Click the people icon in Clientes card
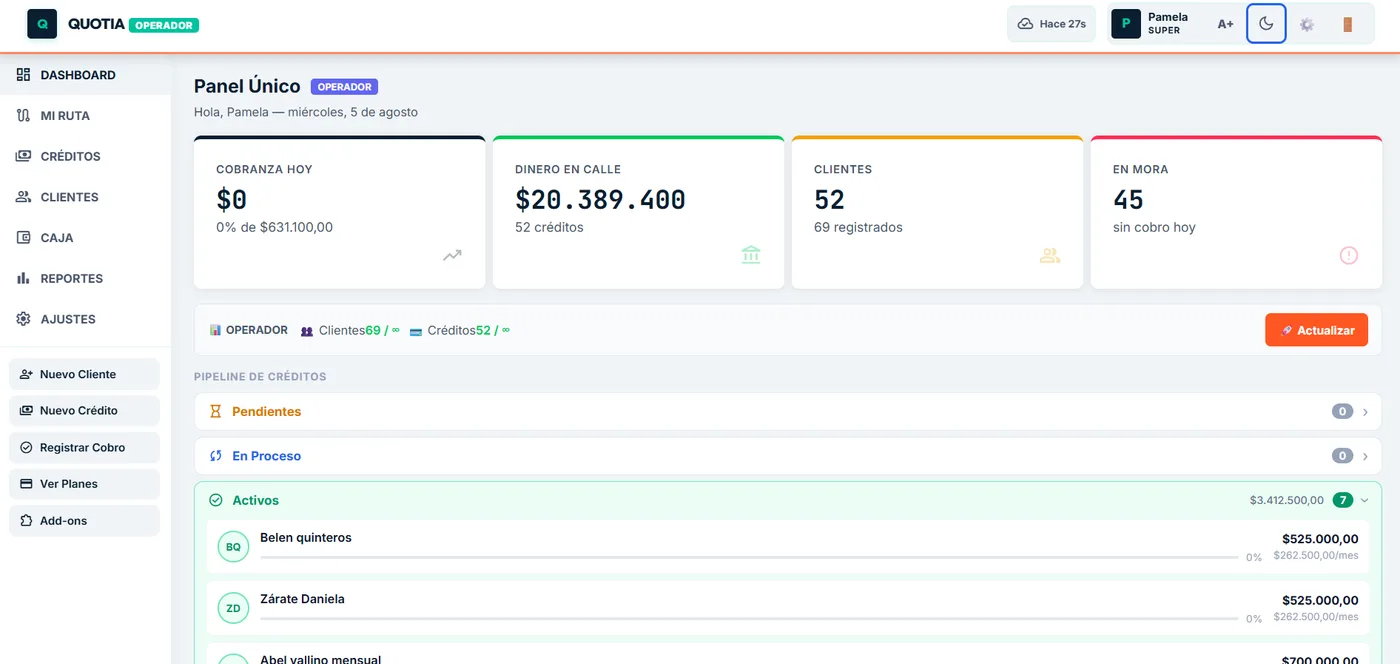Screen dimensions: 1400x664 click(1050, 255)
